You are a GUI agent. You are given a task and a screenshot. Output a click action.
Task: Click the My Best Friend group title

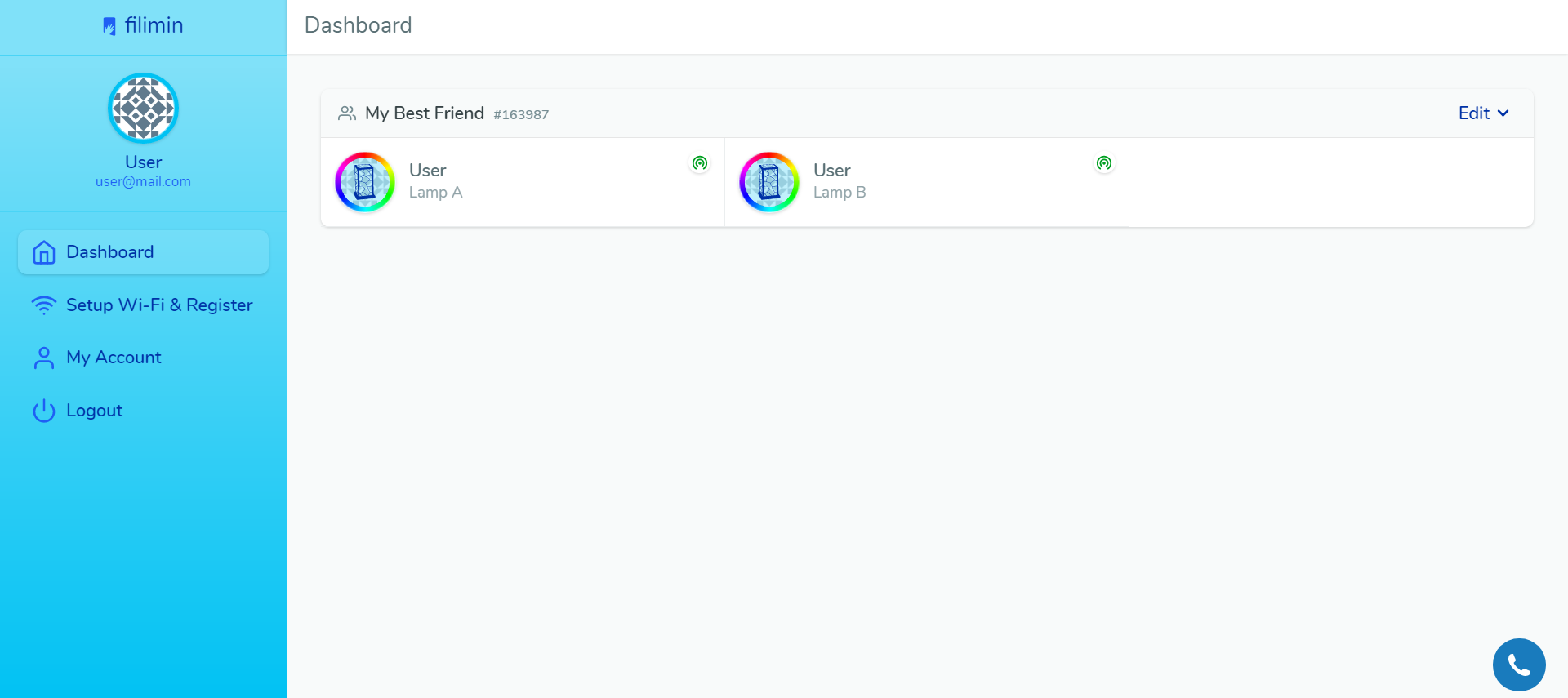click(425, 113)
